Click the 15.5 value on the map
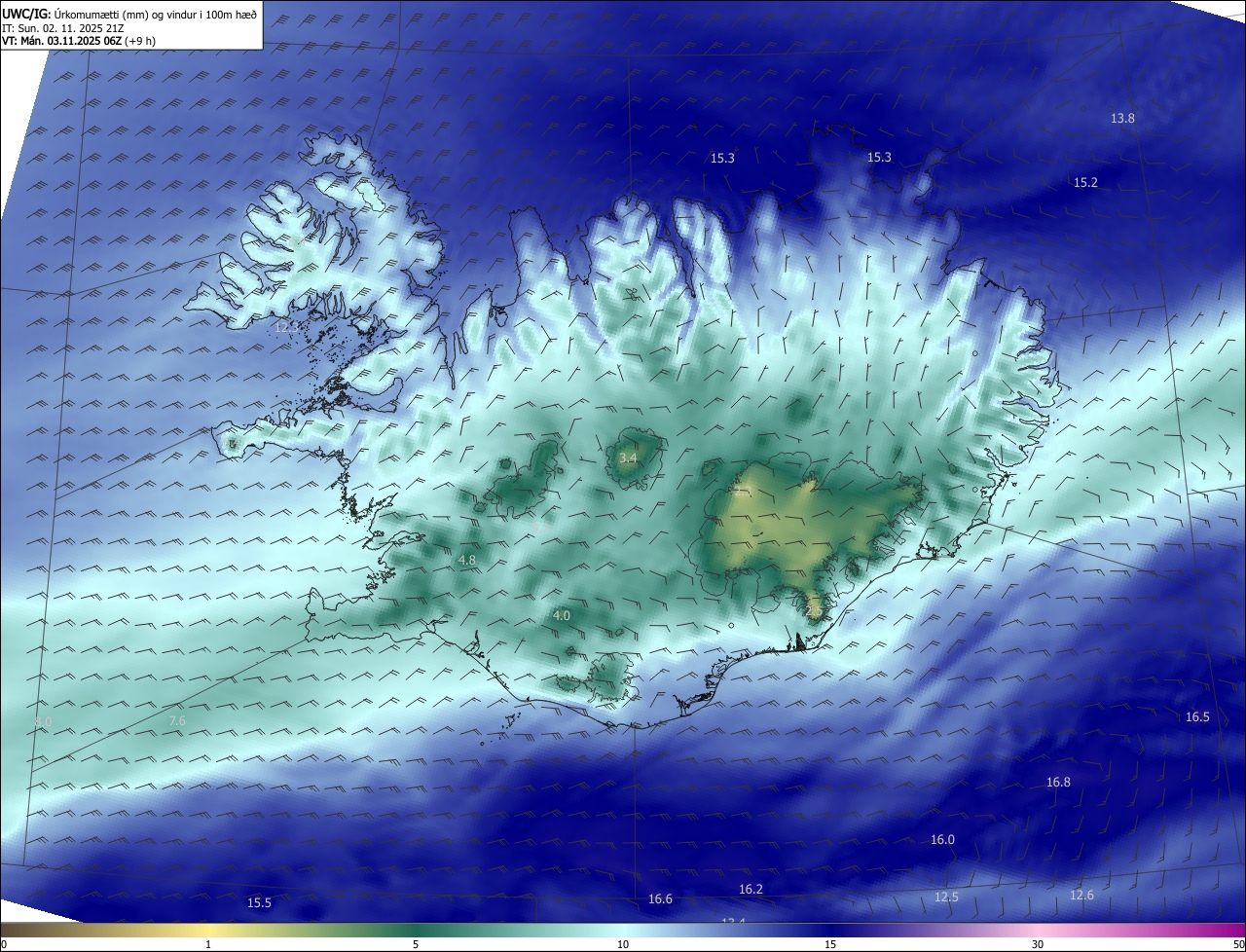The height and width of the screenshot is (952, 1246). pos(259,902)
